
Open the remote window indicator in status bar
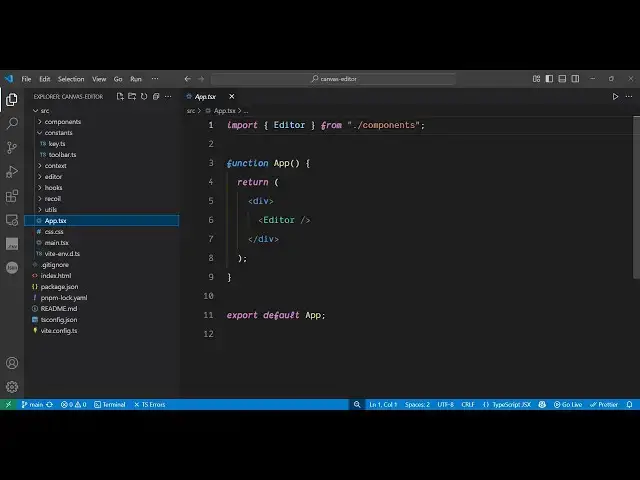click(x=9, y=404)
